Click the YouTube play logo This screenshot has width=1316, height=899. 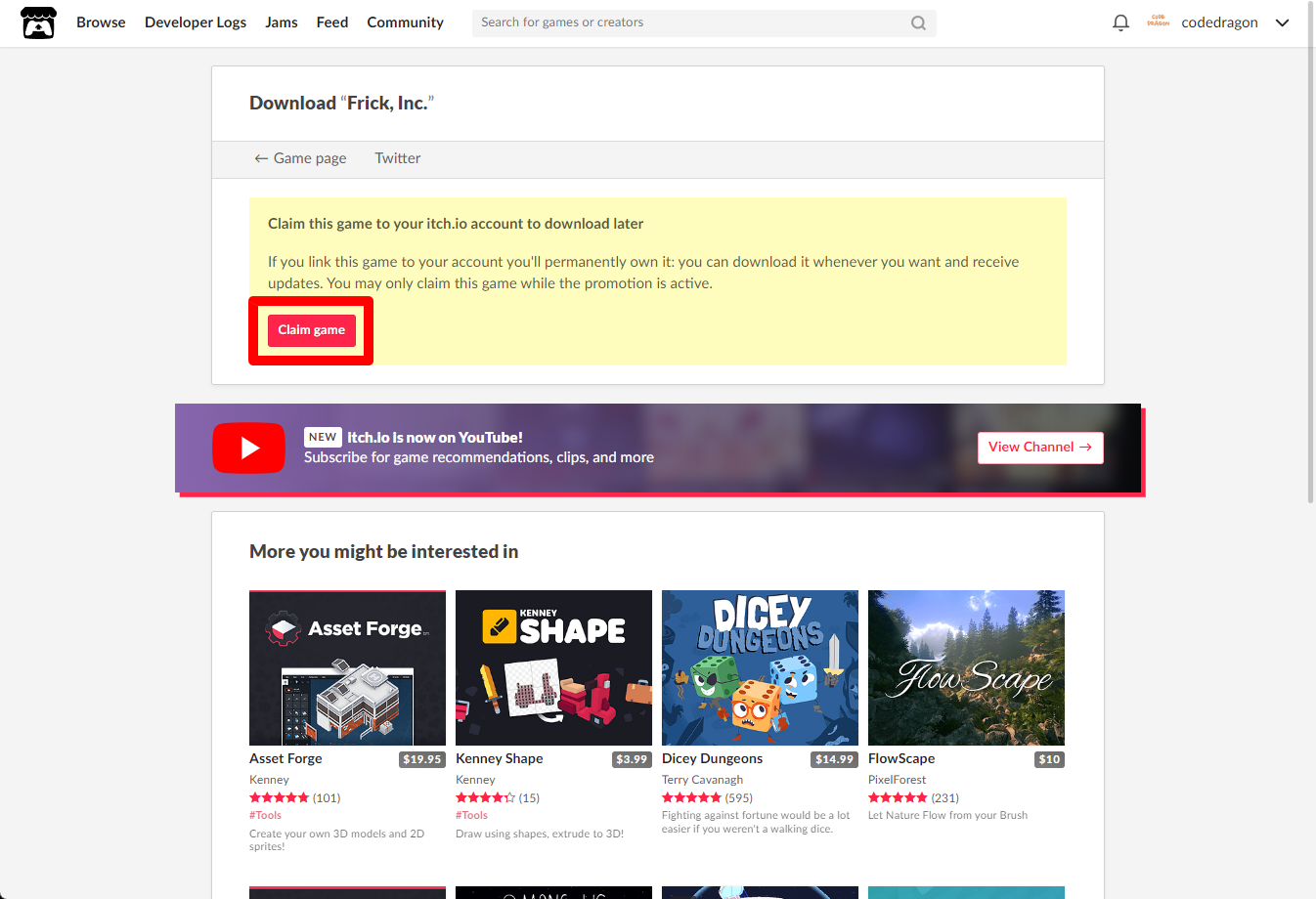[248, 448]
